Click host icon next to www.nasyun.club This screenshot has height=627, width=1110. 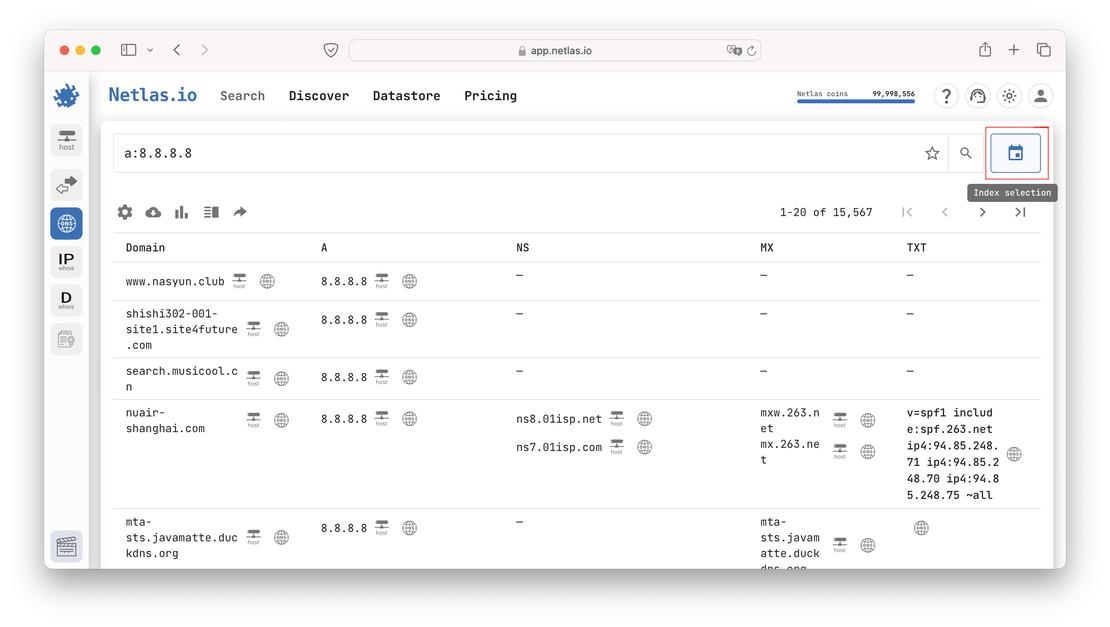click(x=240, y=281)
